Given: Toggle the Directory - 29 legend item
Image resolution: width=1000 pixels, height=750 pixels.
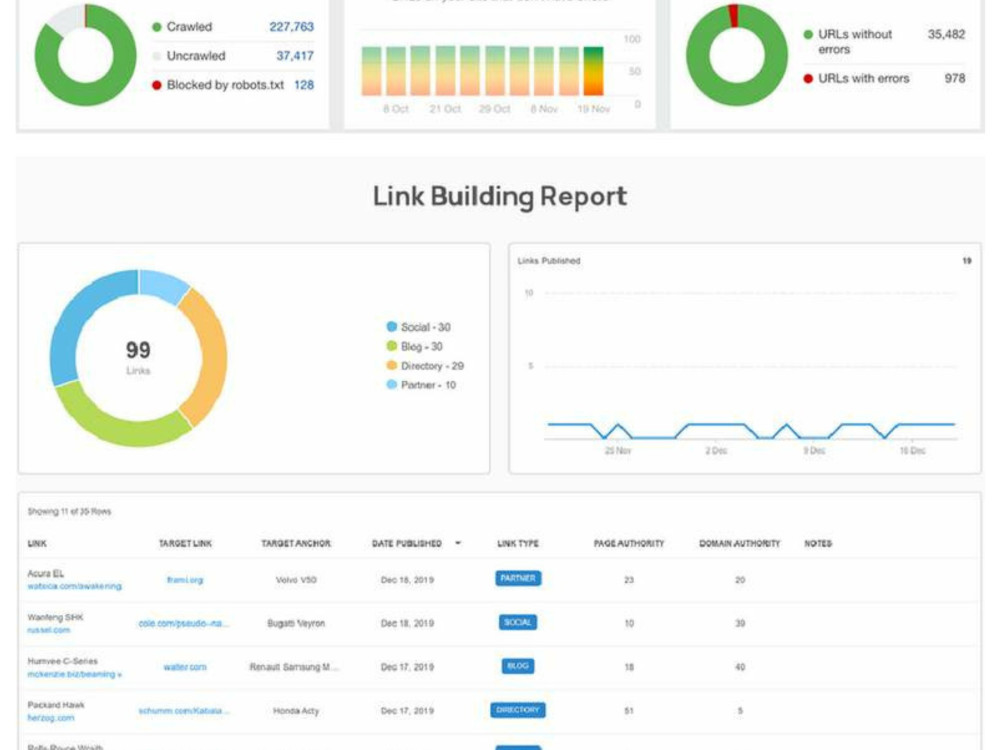Looking at the screenshot, I should (x=425, y=366).
